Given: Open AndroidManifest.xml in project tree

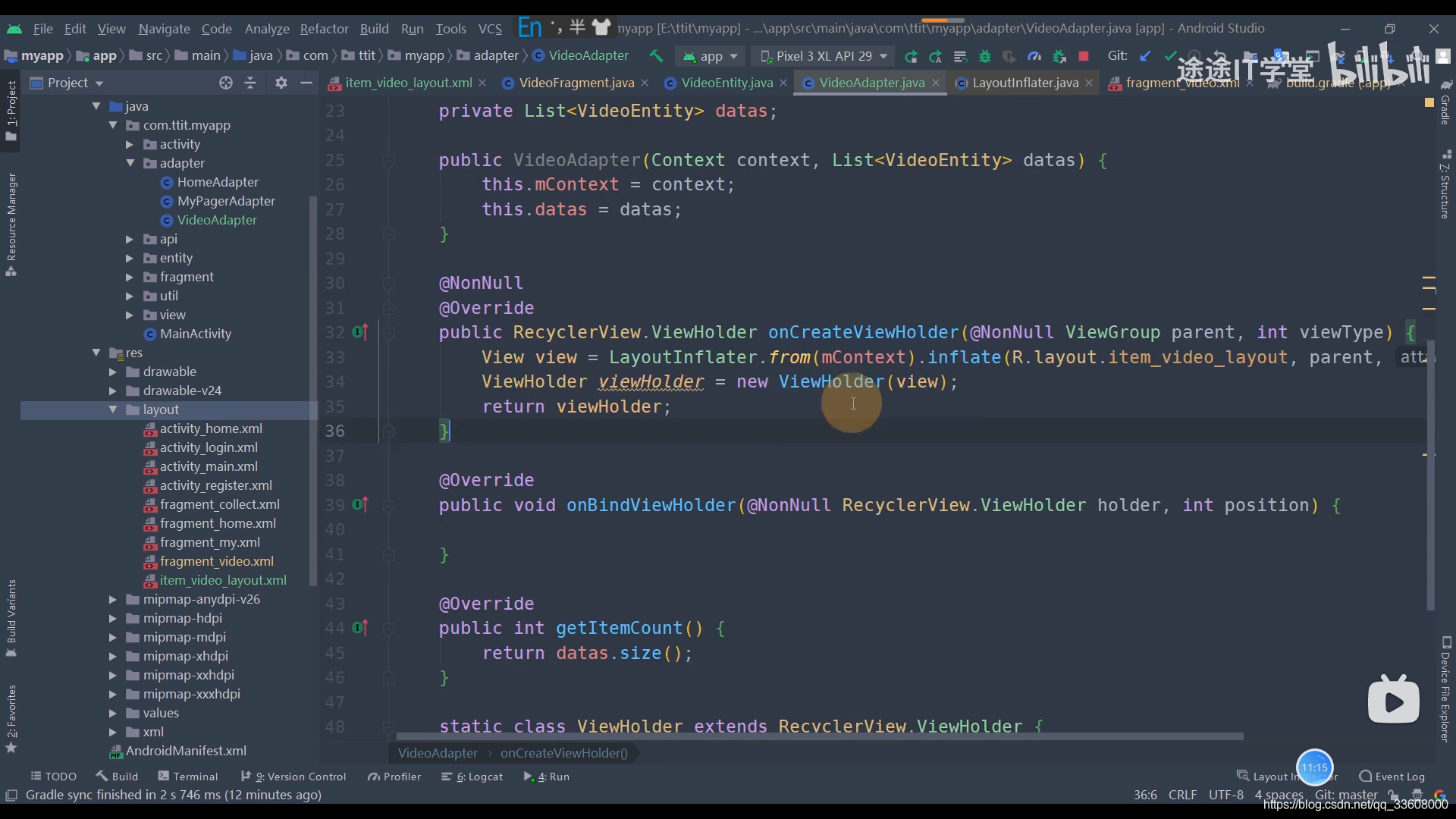Looking at the screenshot, I should (x=186, y=751).
